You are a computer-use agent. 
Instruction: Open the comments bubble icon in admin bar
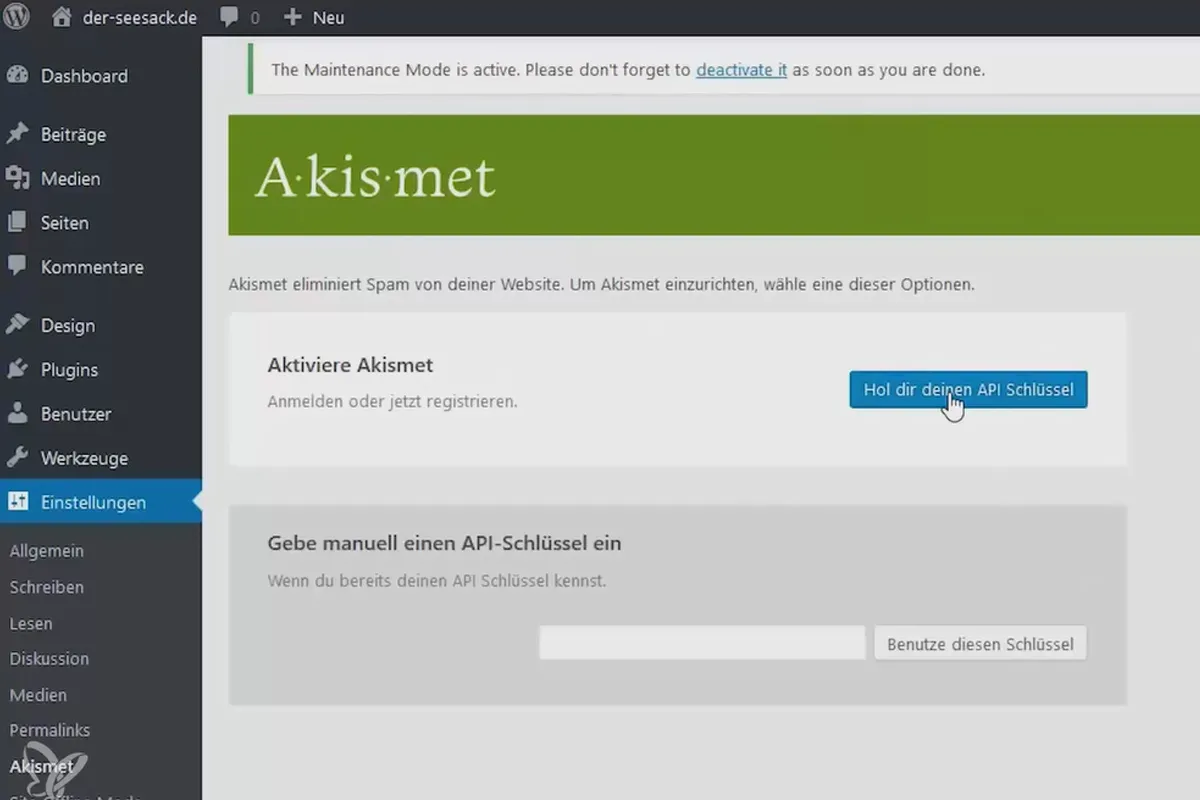[x=229, y=18]
